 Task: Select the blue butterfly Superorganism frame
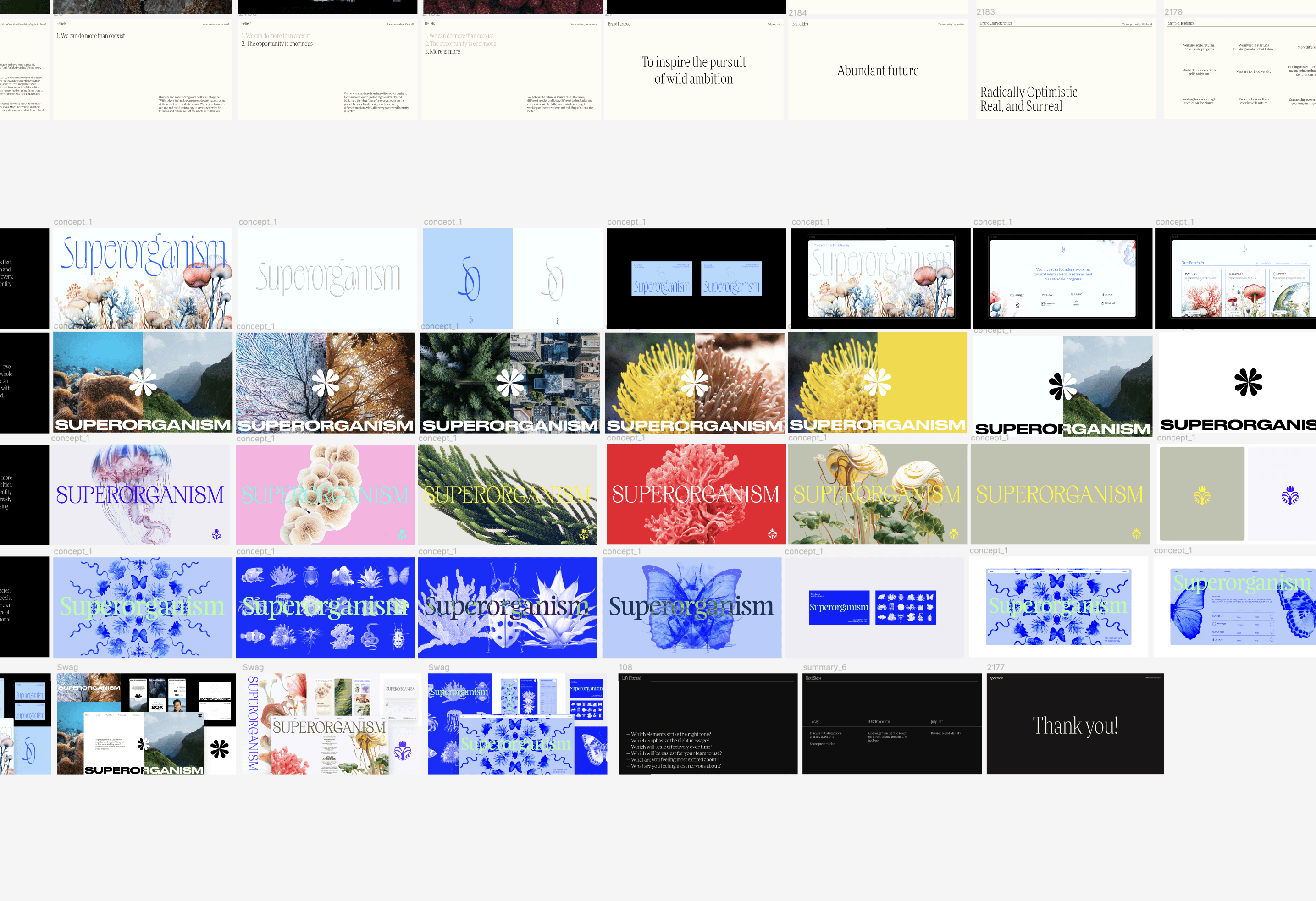(x=691, y=607)
